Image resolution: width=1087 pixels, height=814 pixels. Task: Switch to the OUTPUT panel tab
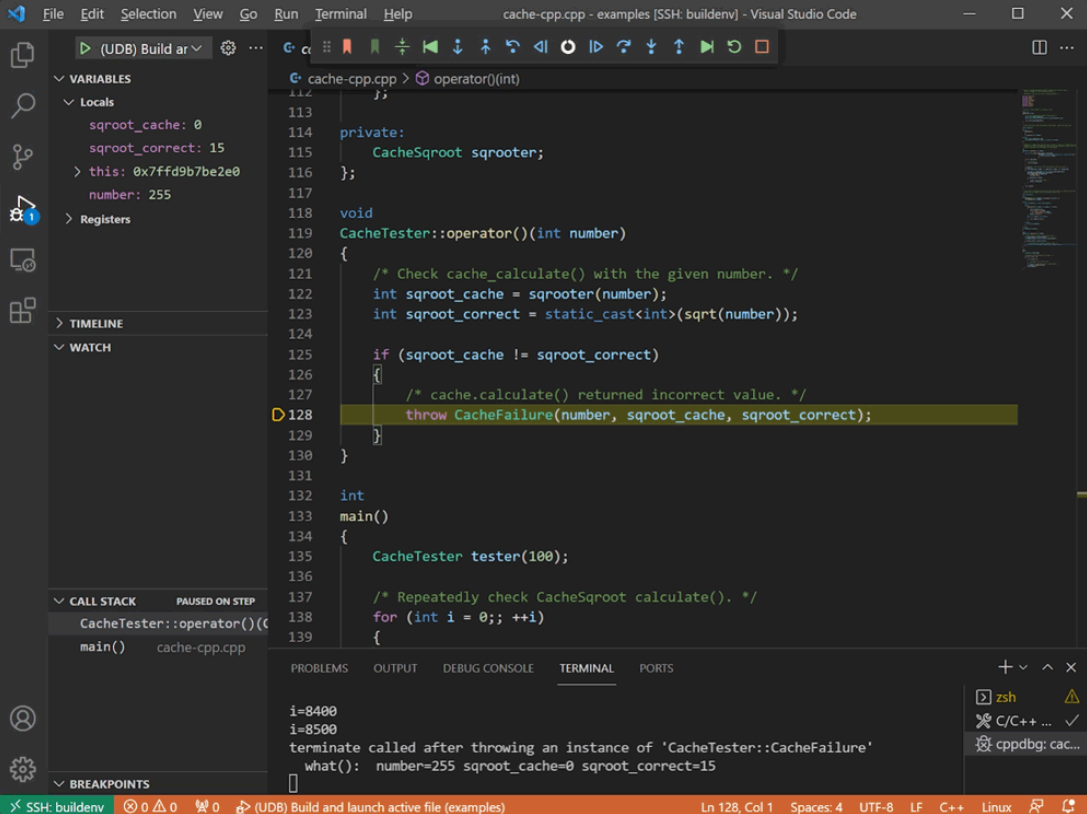395,668
